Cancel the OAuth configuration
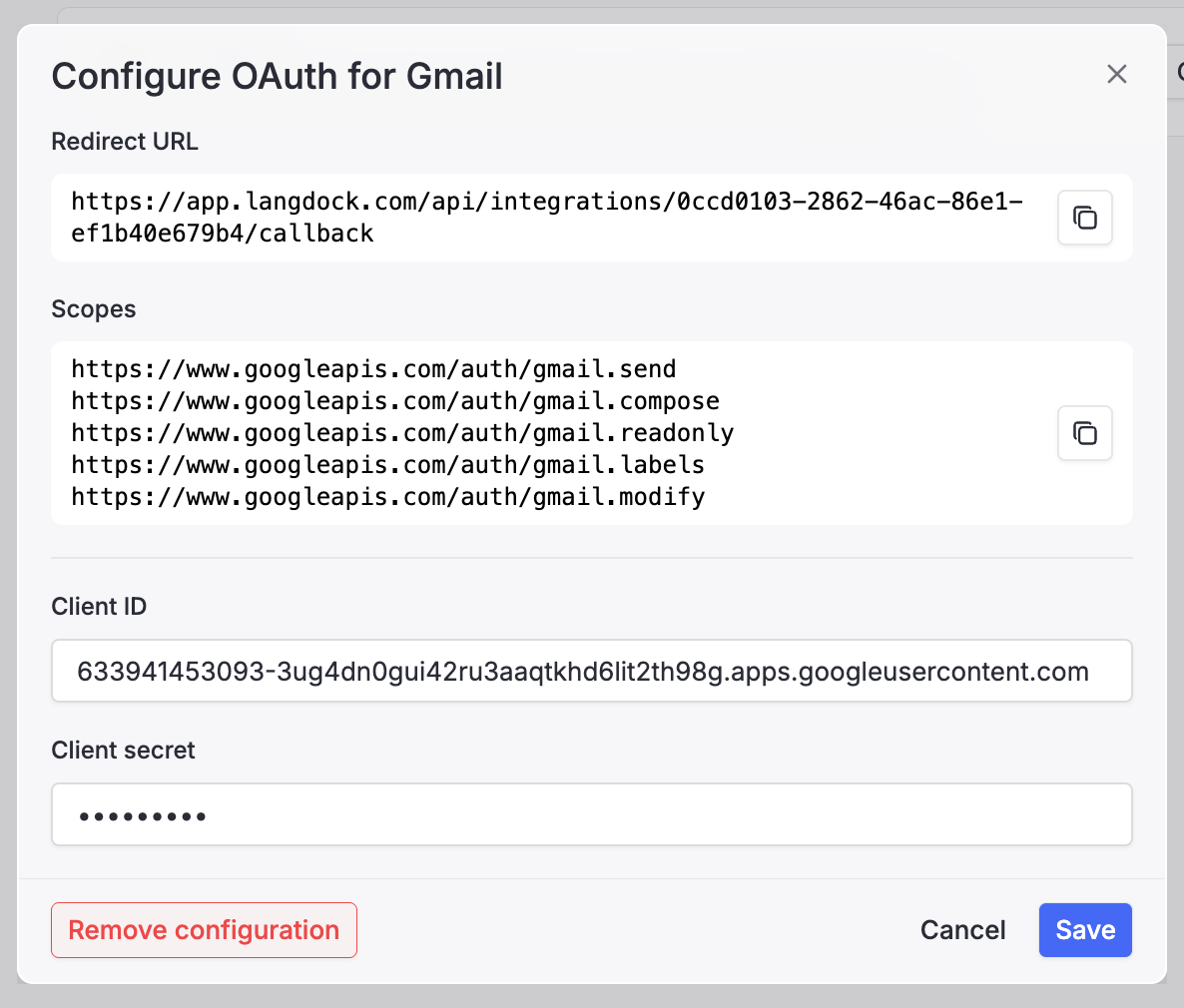Image resolution: width=1184 pixels, height=1008 pixels. pyautogui.click(x=962, y=930)
